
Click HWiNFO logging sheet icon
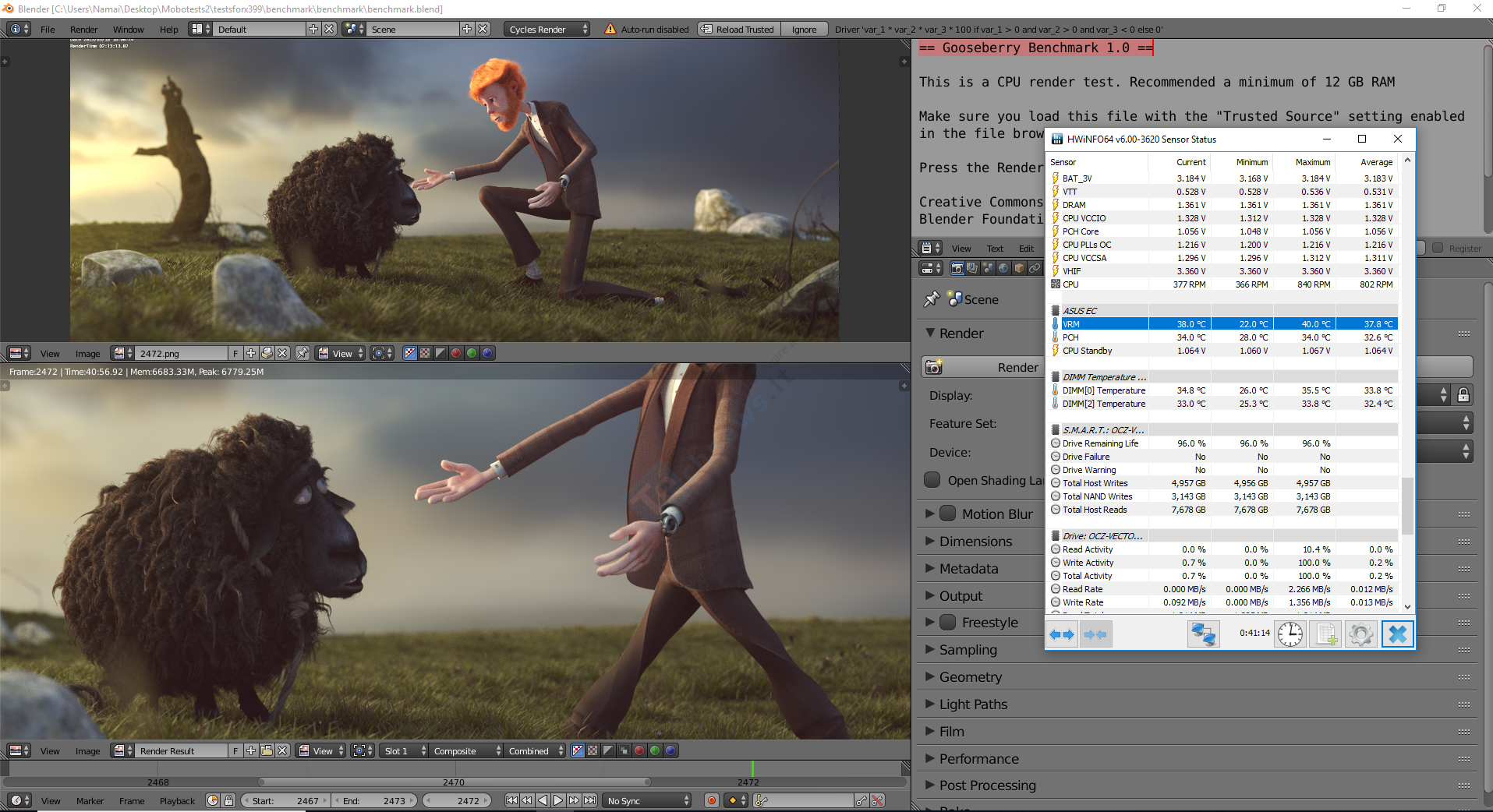(1325, 634)
